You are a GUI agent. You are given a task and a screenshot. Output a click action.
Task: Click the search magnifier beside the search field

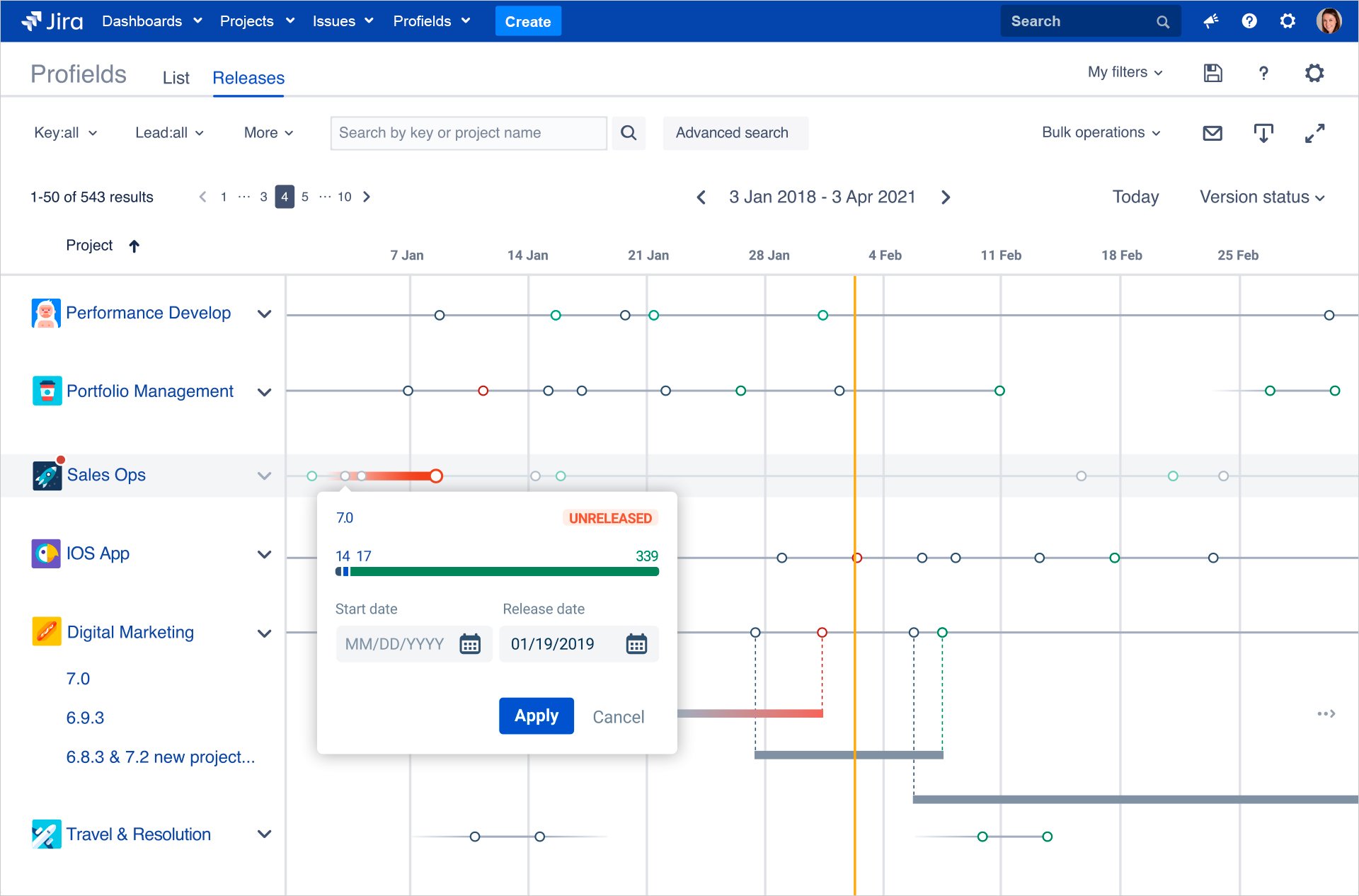point(629,133)
